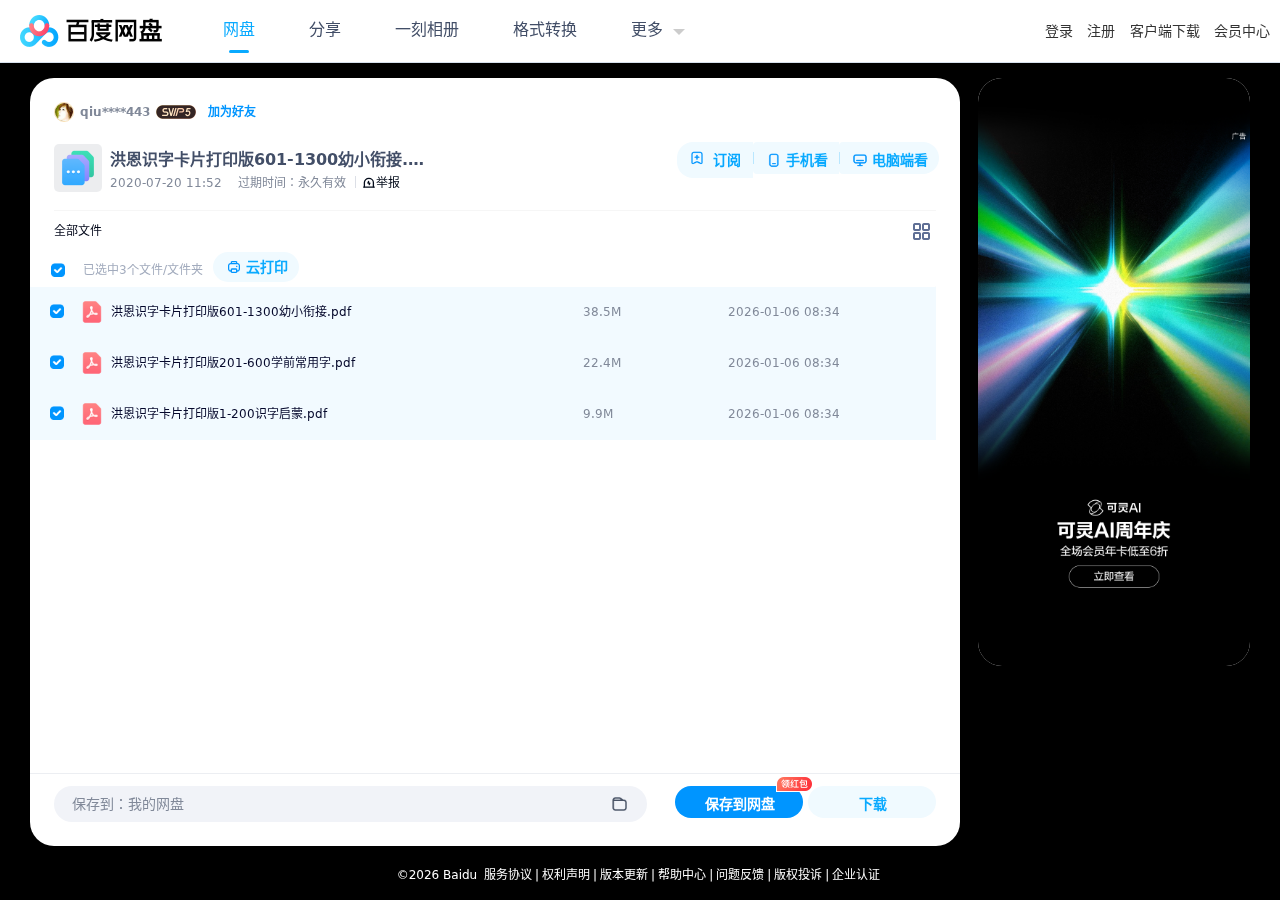Uncheck 洪恩识字卡片打印版601-1300幼小衔接.pdf checkbox

click(57, 311)
